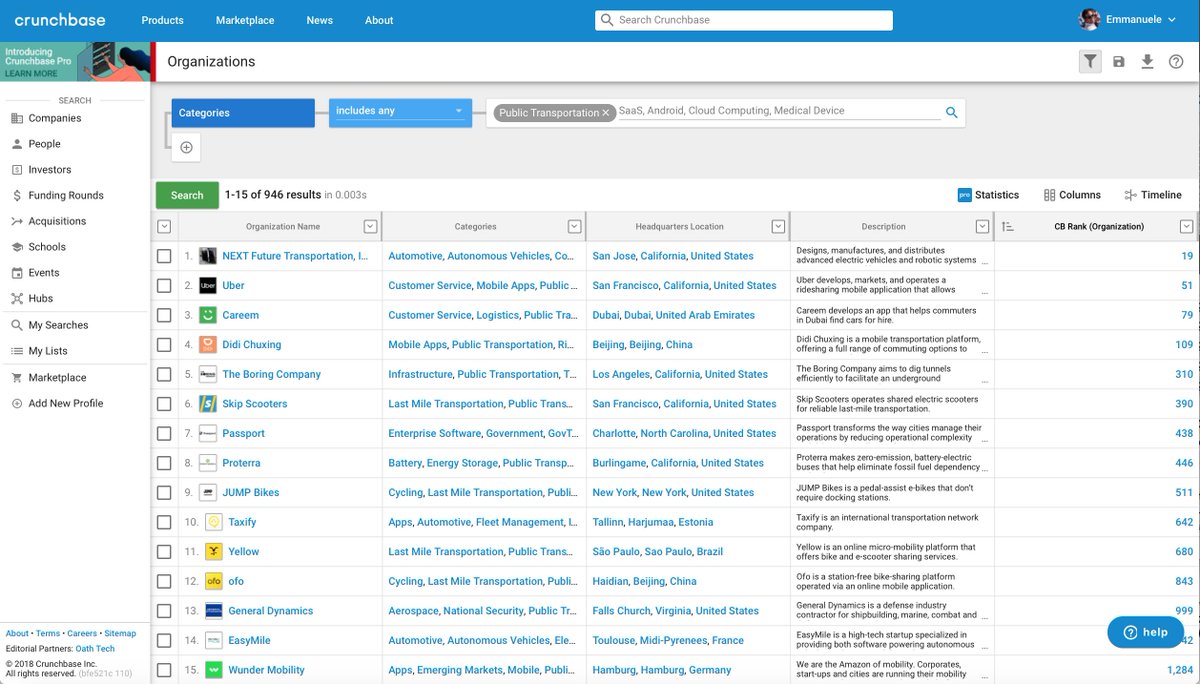Click the Add New Profile link

tap(66, 403)
